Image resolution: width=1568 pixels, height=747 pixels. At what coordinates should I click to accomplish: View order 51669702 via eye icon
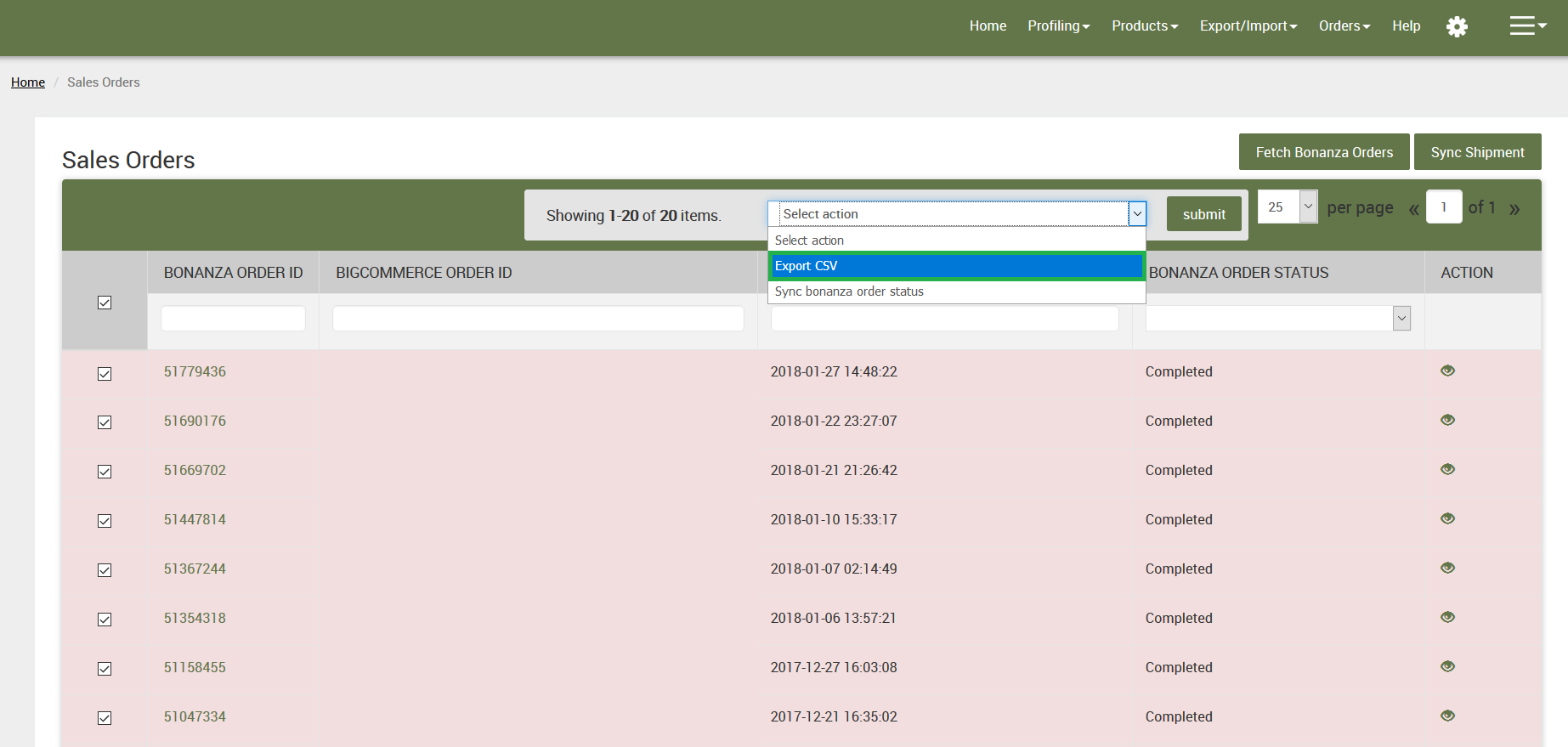pos(1448,469)
